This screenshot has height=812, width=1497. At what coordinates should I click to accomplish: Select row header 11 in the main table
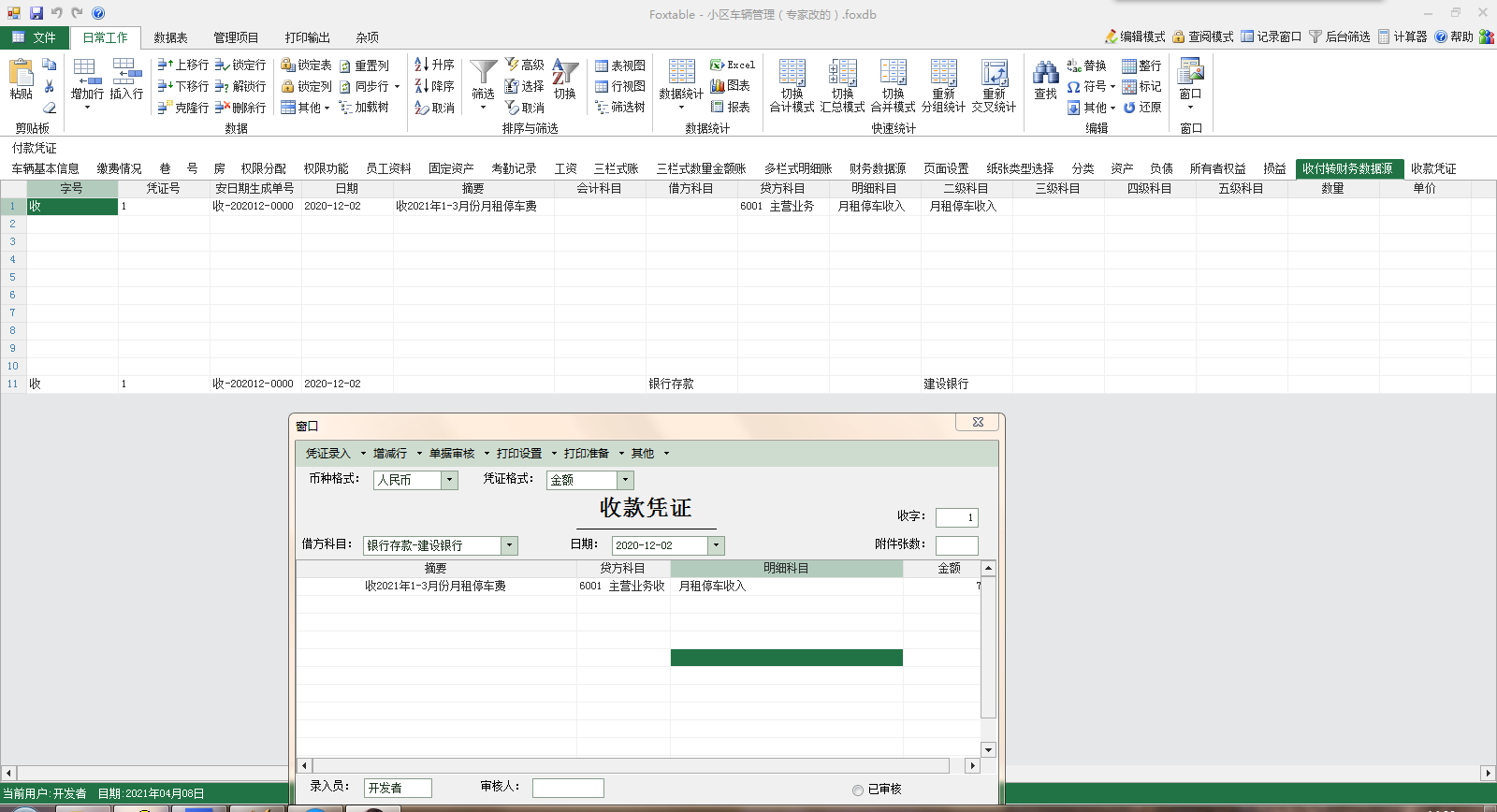(12, 384)
